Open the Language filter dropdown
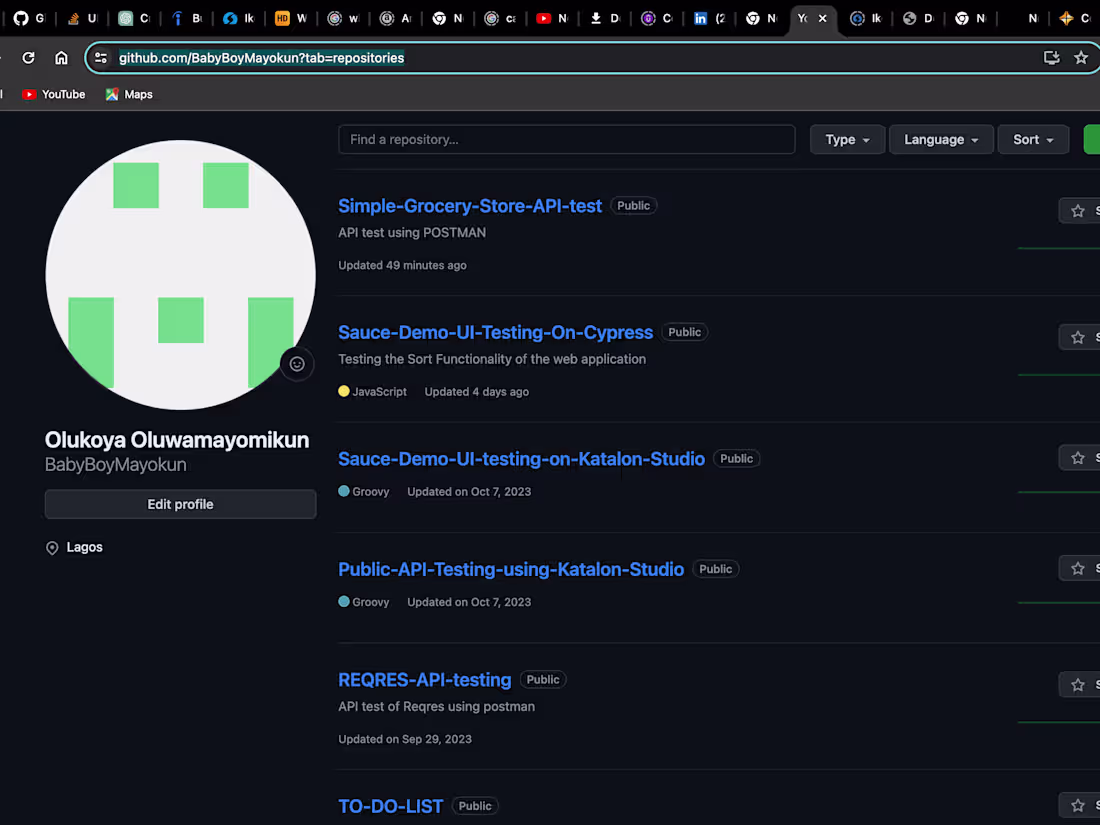Image resolution: width=1100 pixels, height=825 pixels. coord(941,140)
